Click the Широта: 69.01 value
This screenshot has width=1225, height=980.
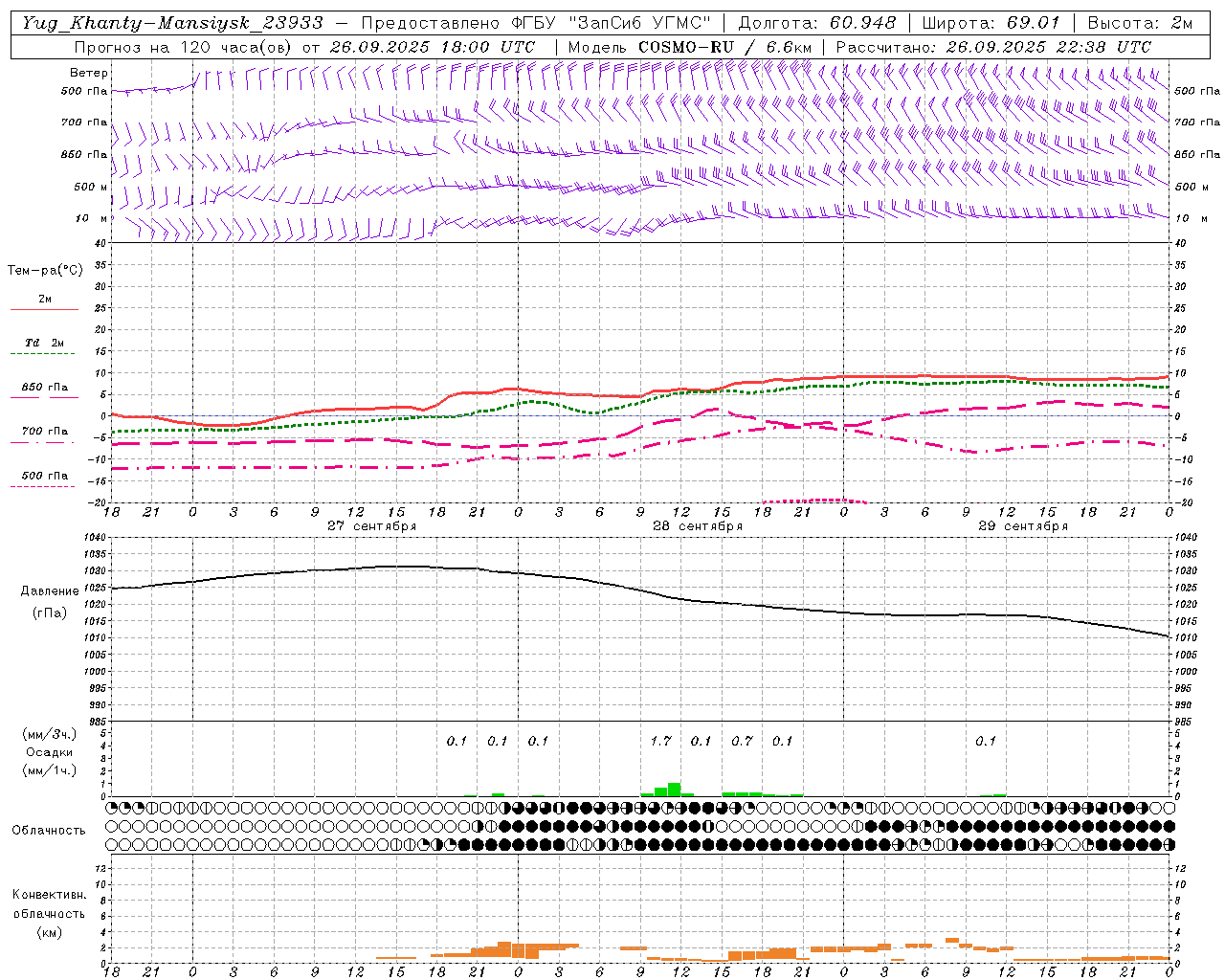point(991,23)
